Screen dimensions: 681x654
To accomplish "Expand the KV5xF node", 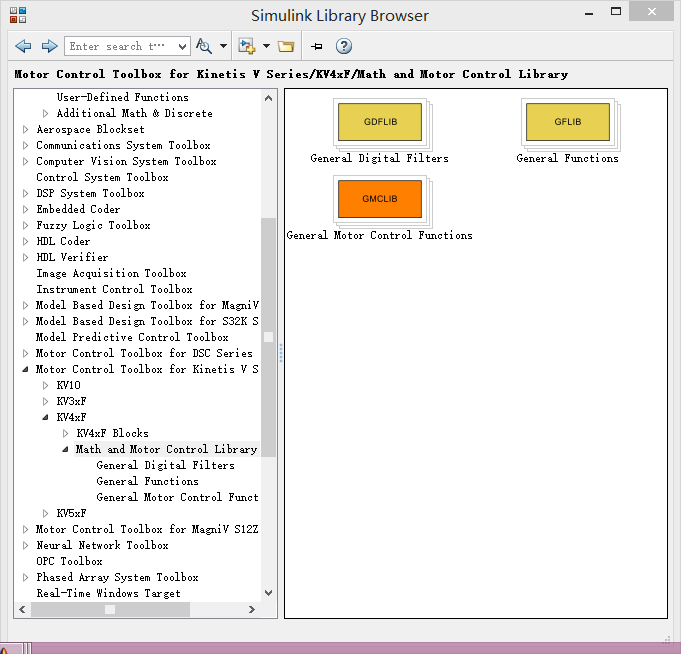I will (45, 513).
